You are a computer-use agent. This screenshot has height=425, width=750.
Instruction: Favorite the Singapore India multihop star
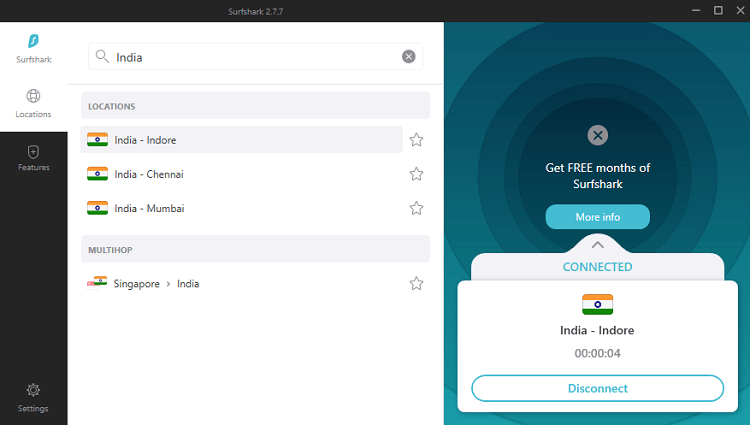point(416,283)
